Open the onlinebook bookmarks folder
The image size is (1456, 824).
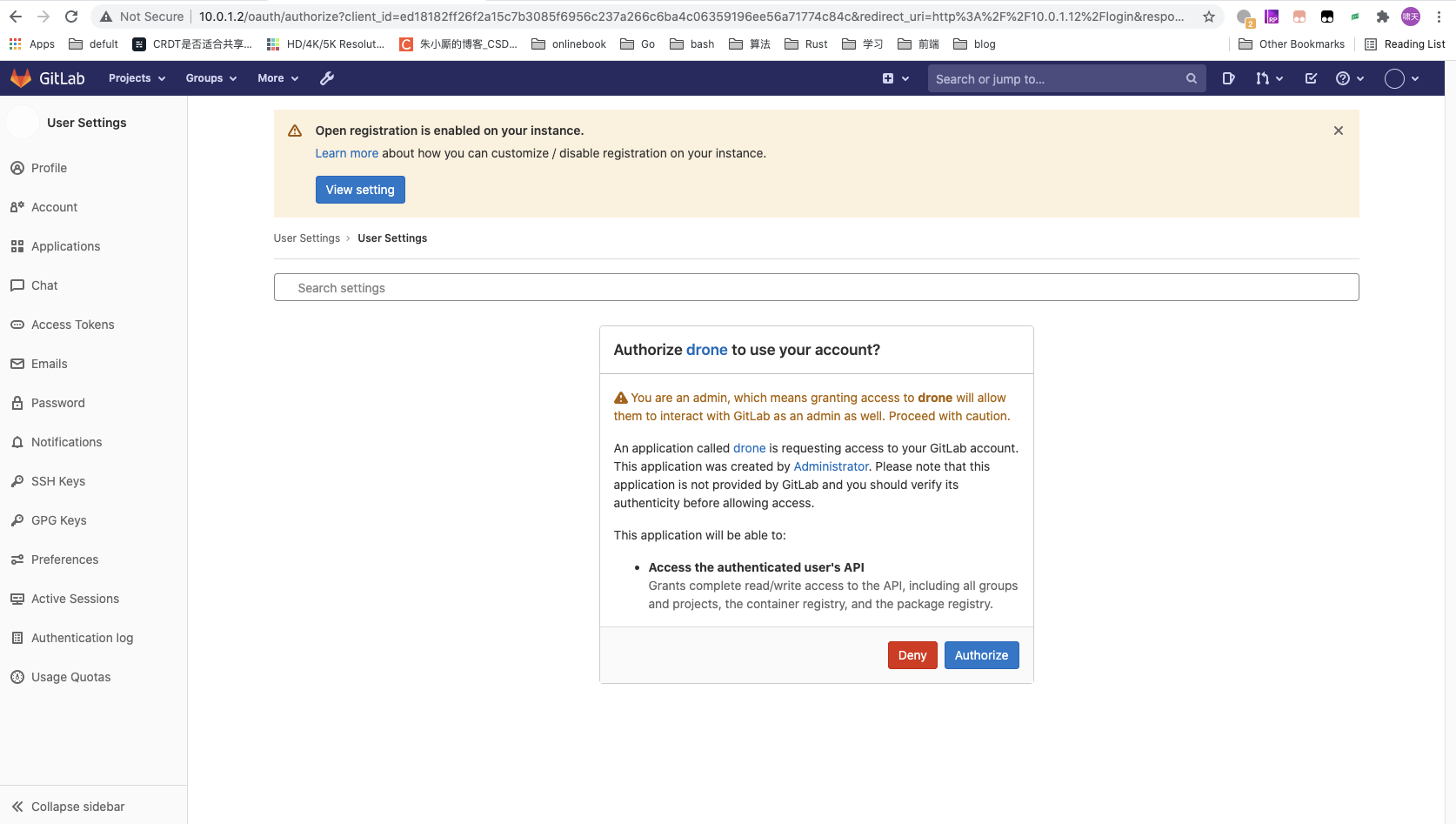(569, 44)
